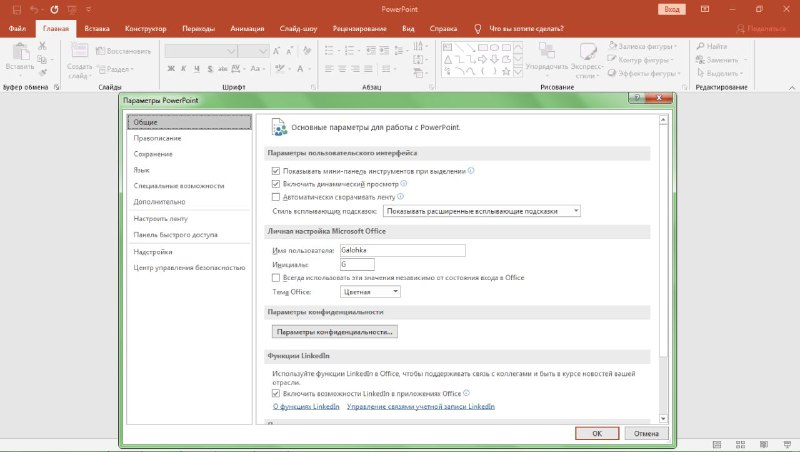The image size is (800, 452).
Task: Open the Файл tab
Action: [x=17, y=29]
